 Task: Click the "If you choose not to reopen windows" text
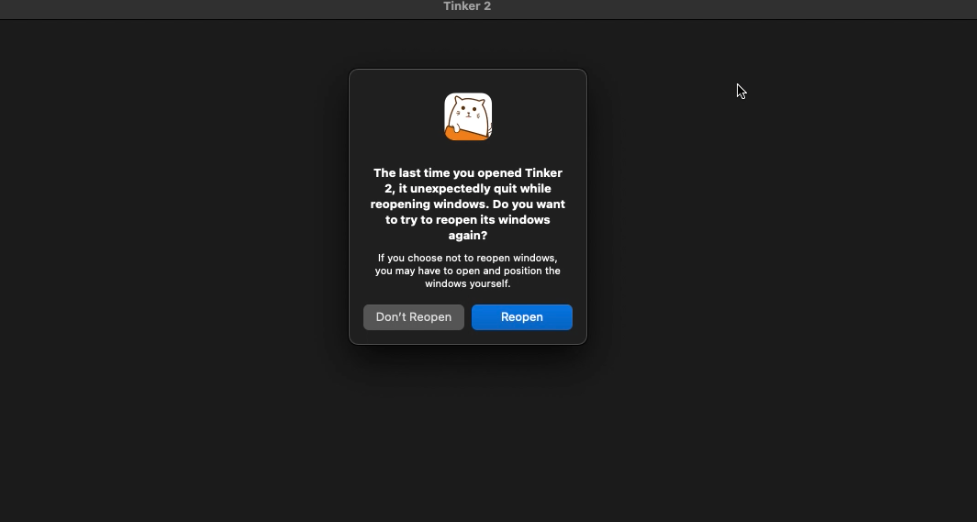[468, 270]
